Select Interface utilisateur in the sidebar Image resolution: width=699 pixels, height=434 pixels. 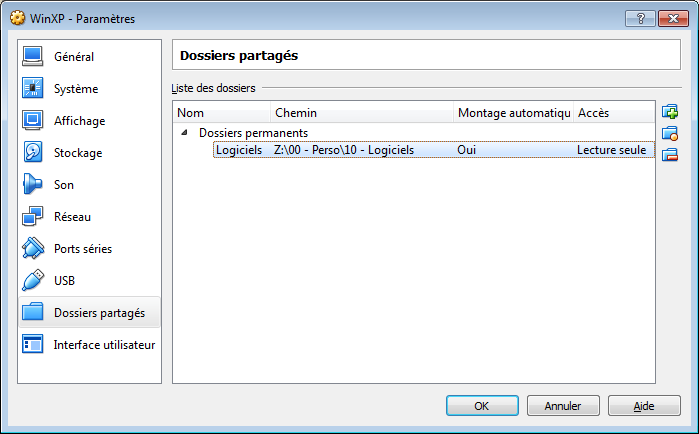pos(104,345)
